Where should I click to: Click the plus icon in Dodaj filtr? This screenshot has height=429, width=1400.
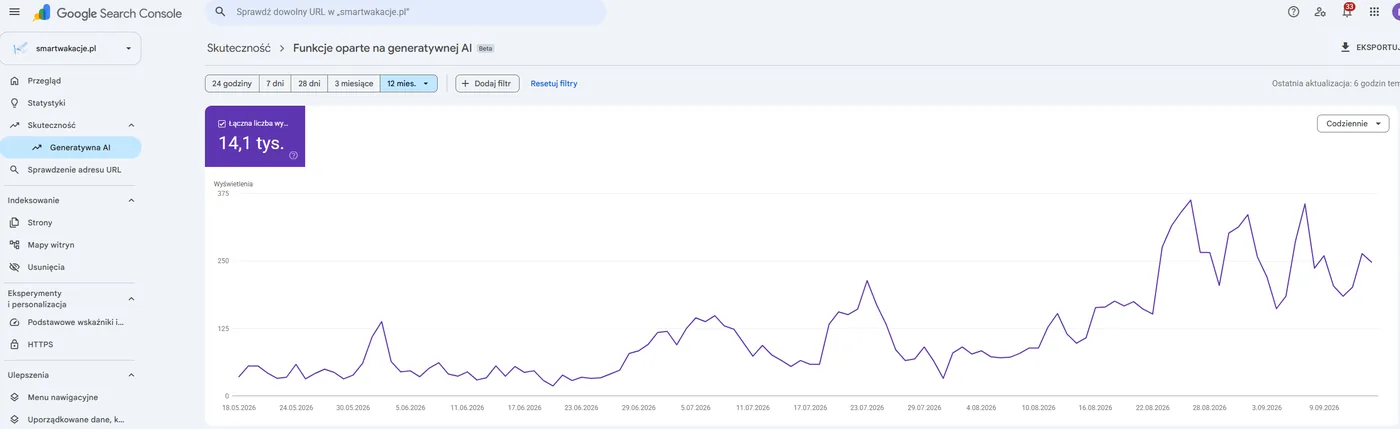[465, 83]
